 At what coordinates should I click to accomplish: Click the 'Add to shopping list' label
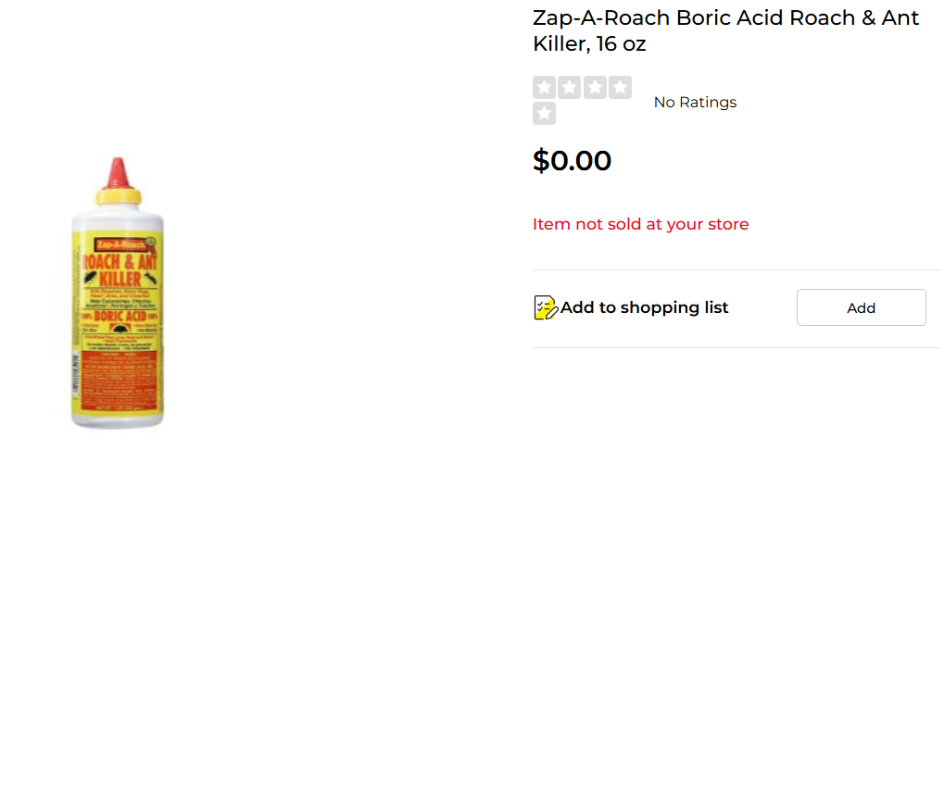pyautogui.click(x=644, y=308)
